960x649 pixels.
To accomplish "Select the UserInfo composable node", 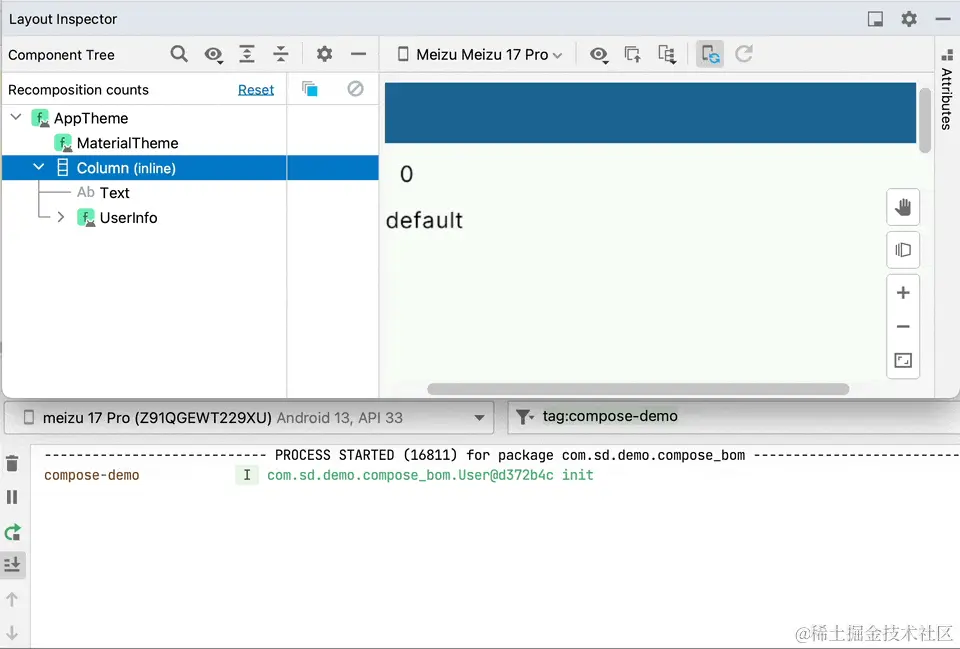I will pyautogui.click(x=128, y=217).
